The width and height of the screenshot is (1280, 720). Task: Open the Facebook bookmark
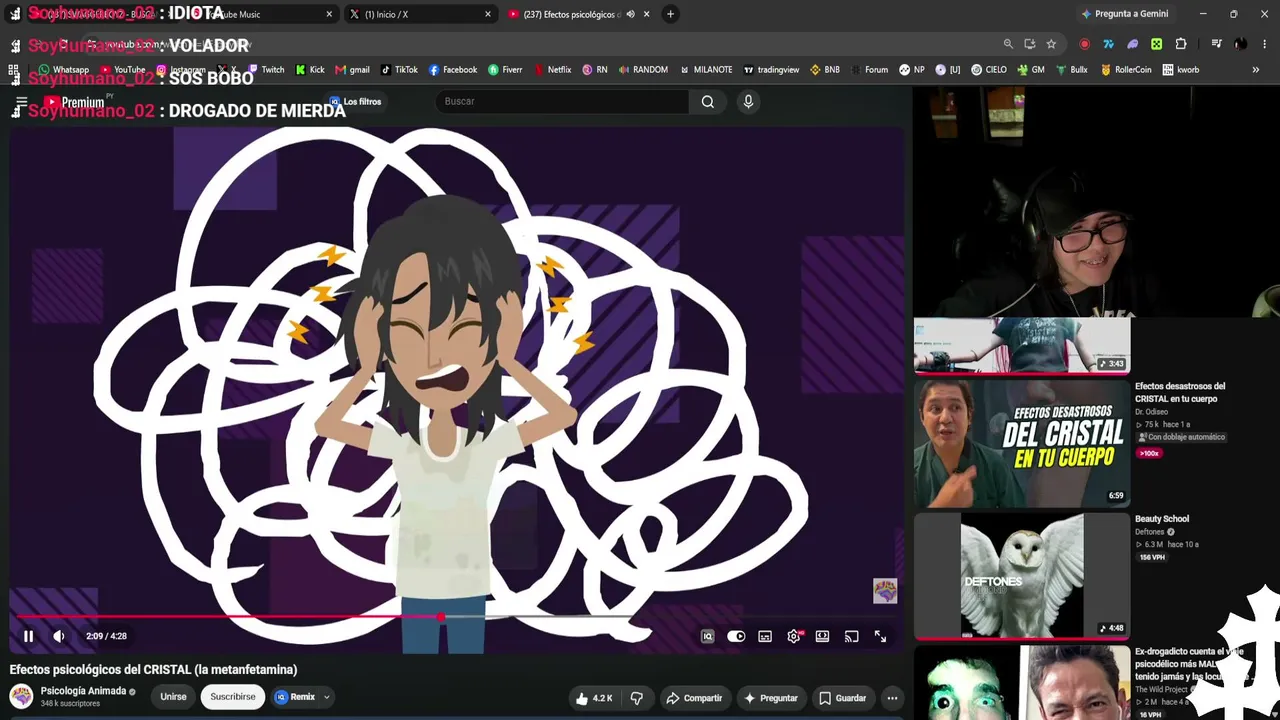tap(453, 70)
